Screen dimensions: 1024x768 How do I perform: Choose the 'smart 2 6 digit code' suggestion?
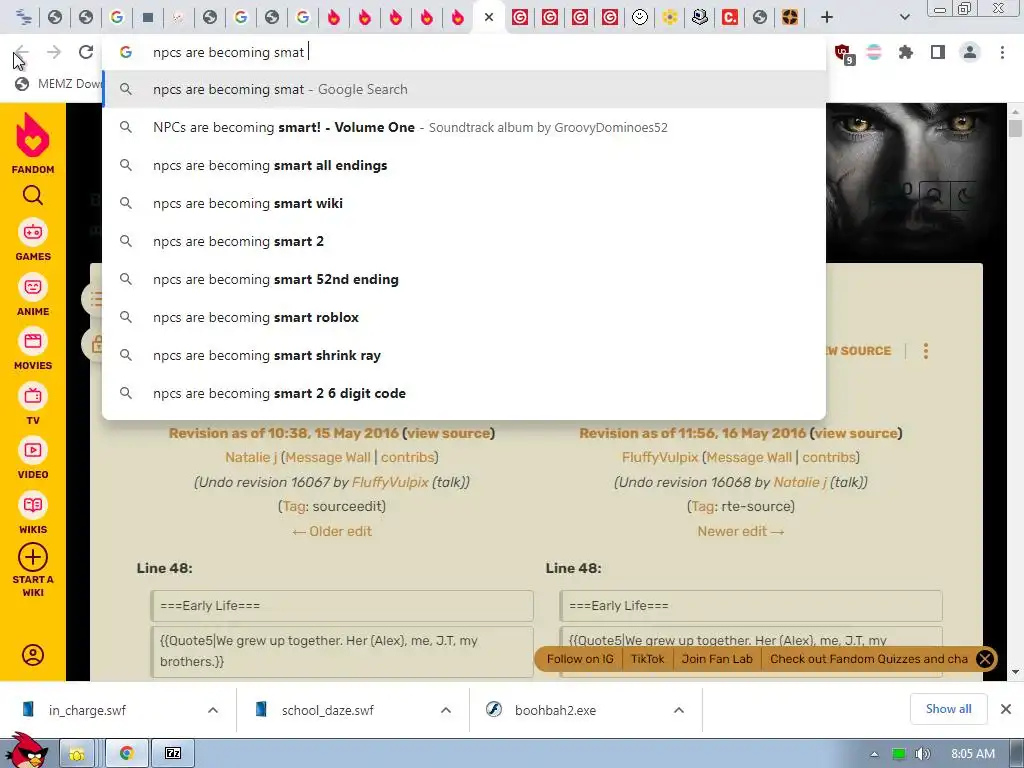tap(464, 393)
